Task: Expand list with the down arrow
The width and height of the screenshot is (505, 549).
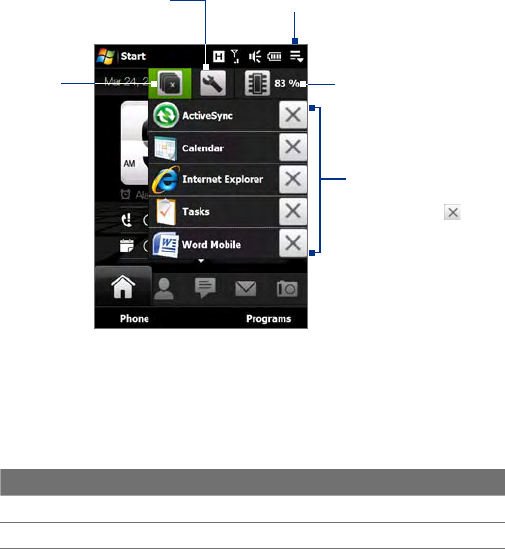Action: [201, 261]
